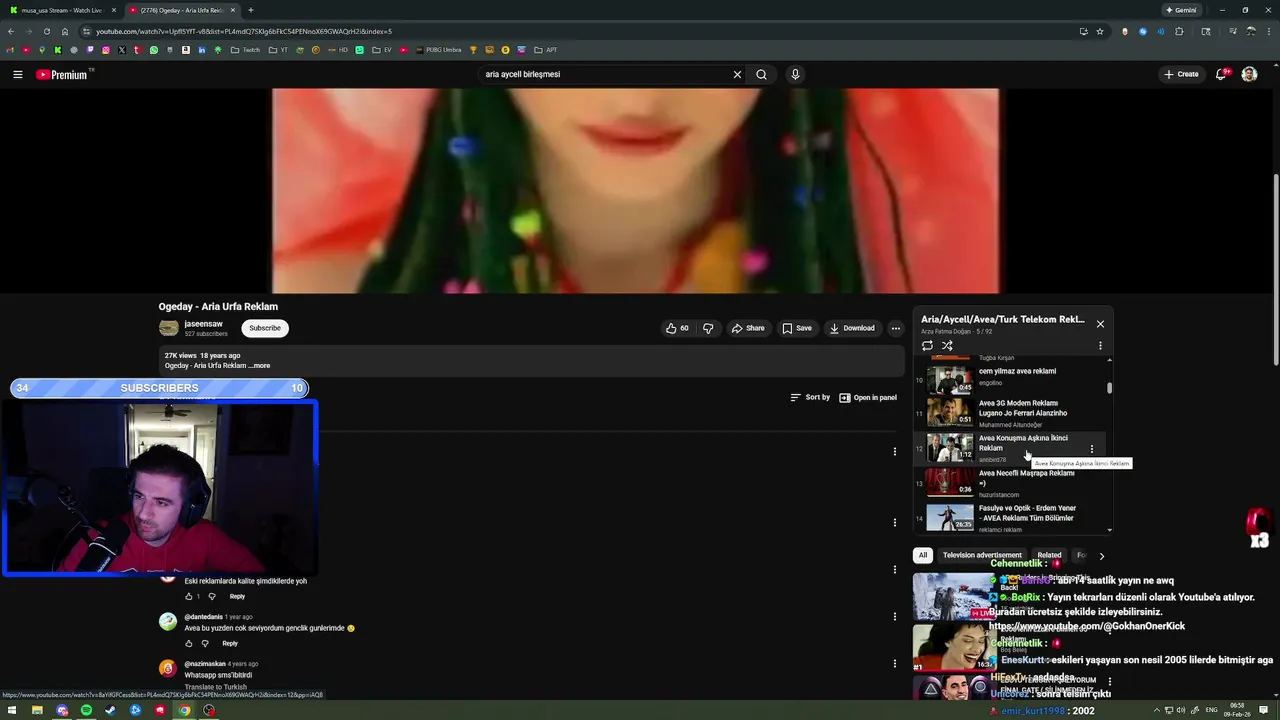1280x720 pixels.
Task: Expand description with ...more
Action: point(259,366)
